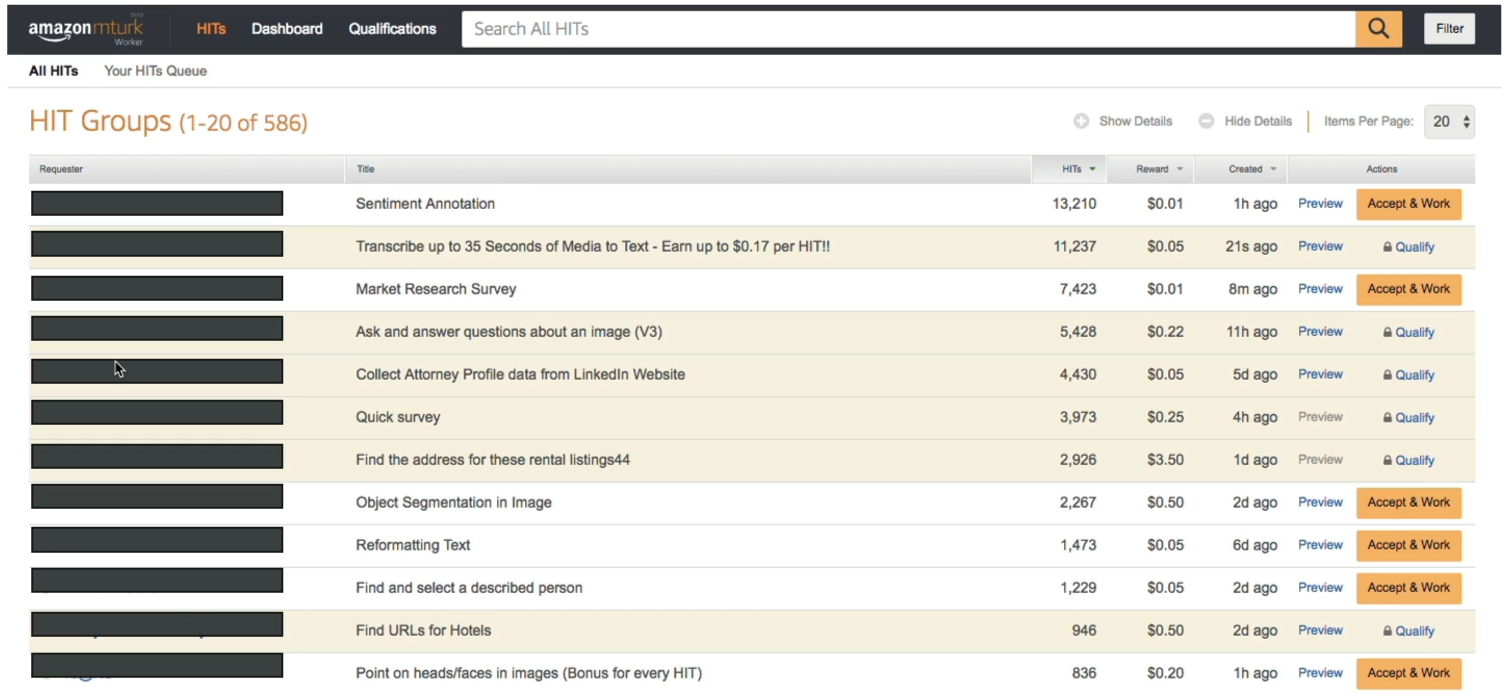Image resolution: width=1507 pixels, height=696 pixels.
Task: Click the Hide Details minus icon
Action: [1206, 121]
